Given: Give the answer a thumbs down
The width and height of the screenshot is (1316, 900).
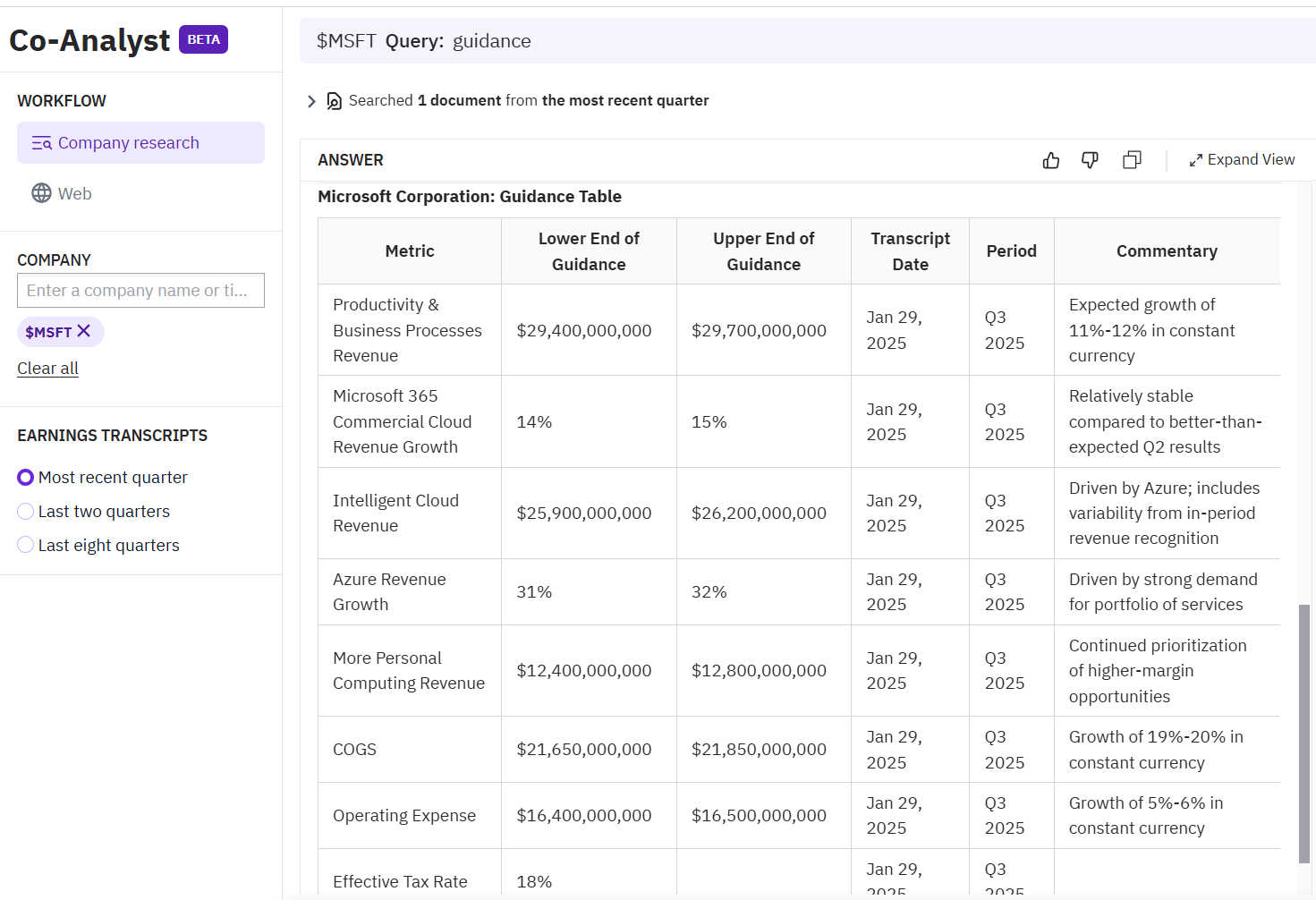Looking at the screenshot, I should [1090, 159].
